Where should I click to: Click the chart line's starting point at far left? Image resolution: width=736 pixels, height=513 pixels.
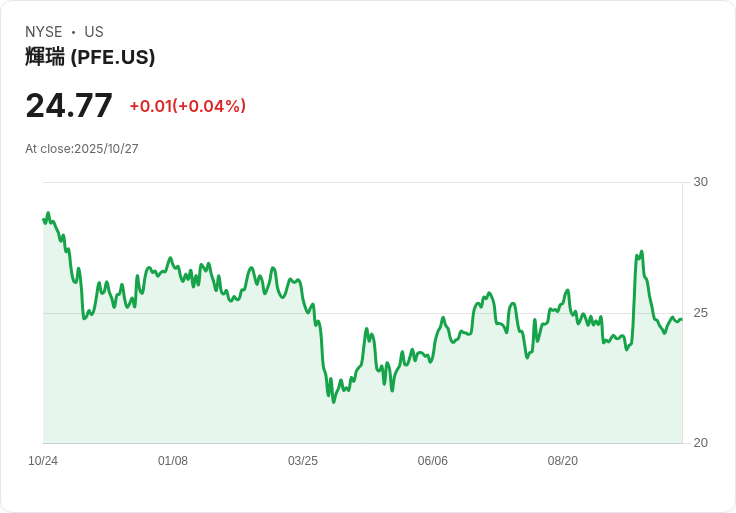(x=44, y=219)
